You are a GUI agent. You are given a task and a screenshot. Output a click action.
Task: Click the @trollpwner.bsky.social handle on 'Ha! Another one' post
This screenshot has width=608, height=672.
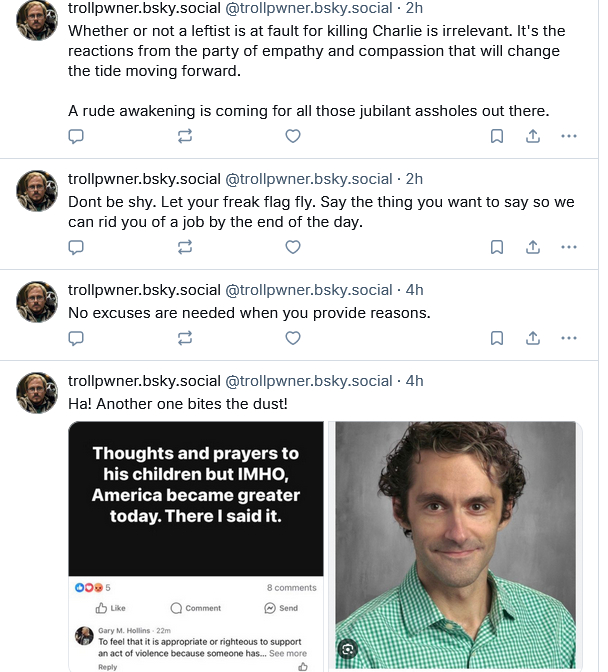pos(308,380)
